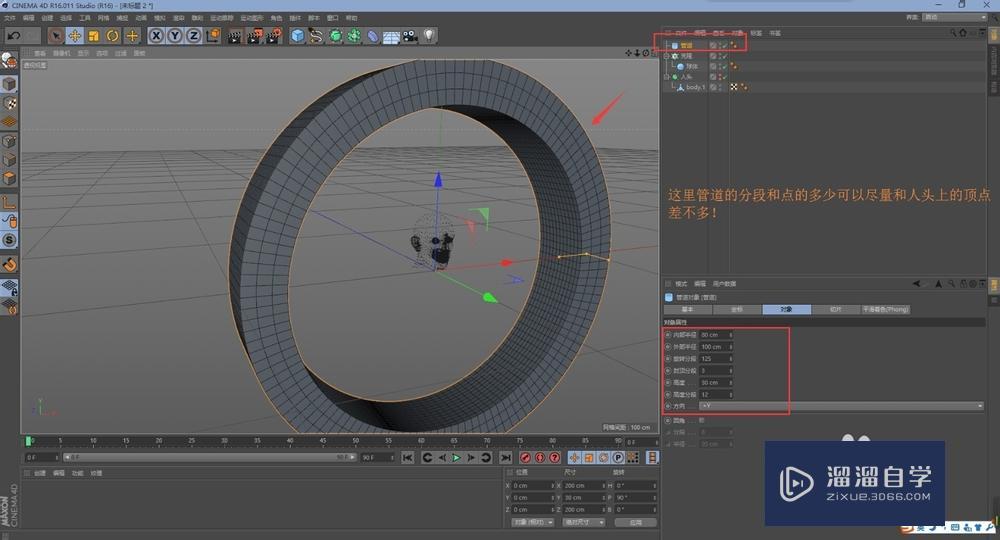1000x540 pixels.
Task: Toggle 内部半径 animation radio dot
Action: pos(668,335)
